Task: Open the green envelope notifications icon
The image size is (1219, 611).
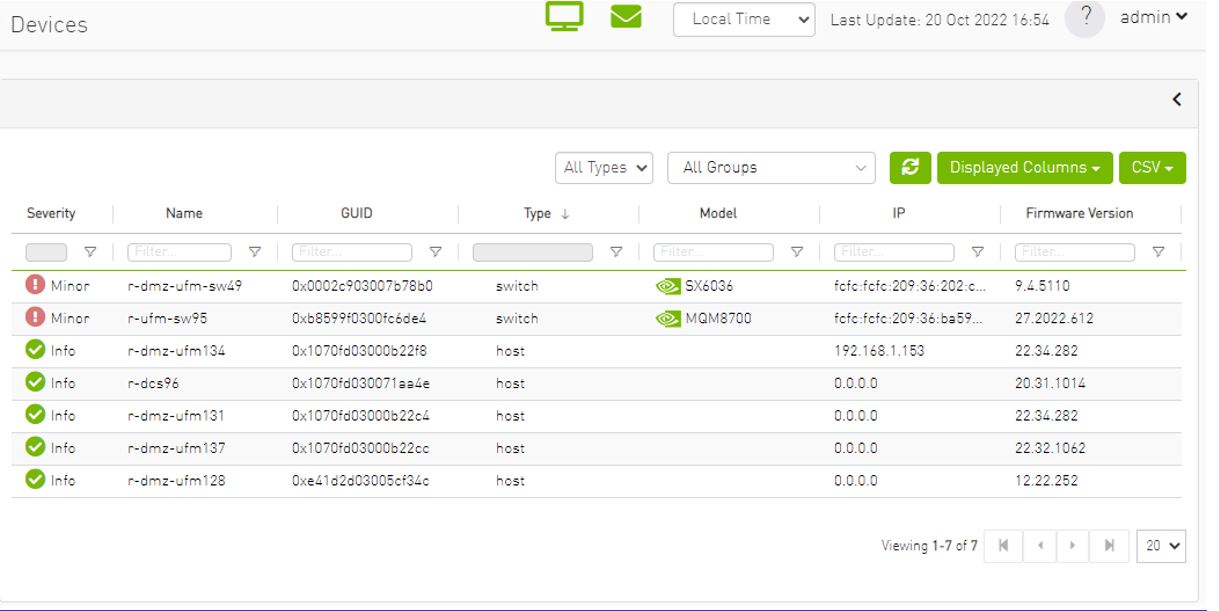Action: pos(626,17)
